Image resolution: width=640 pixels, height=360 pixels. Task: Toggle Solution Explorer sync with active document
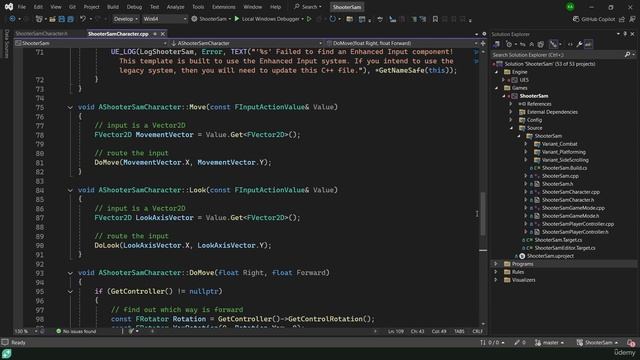click(522, 44)
